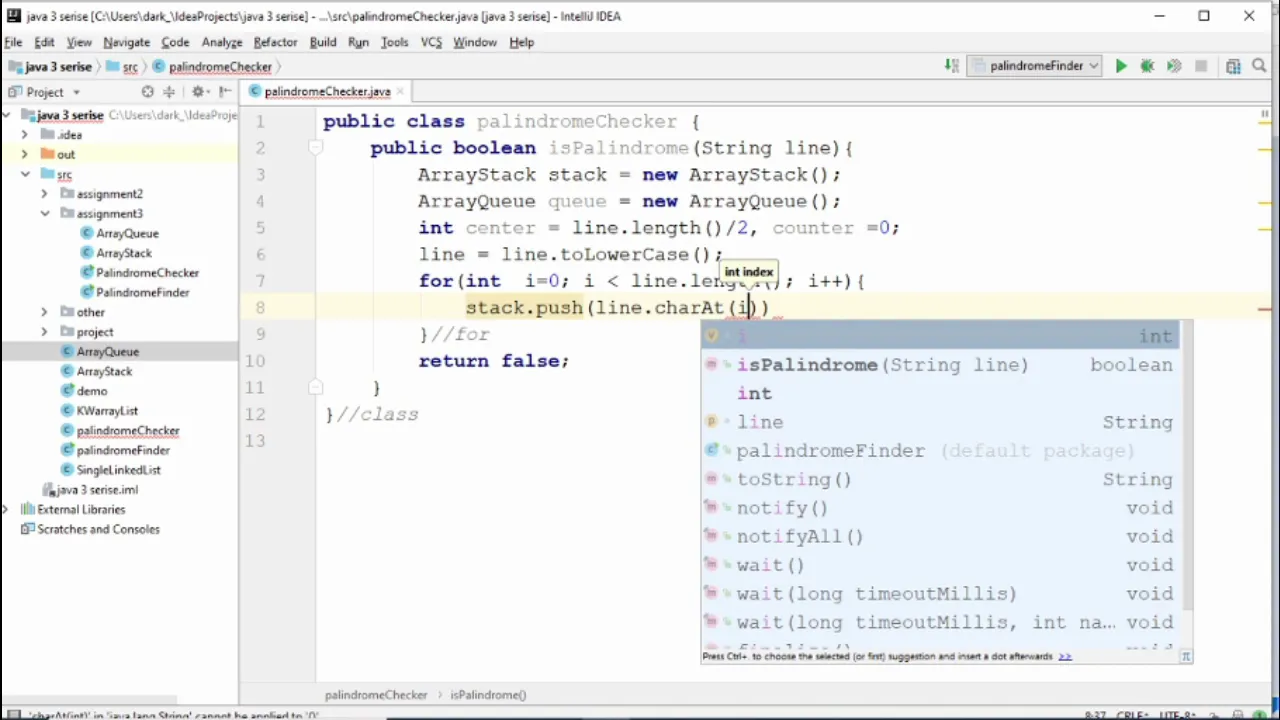The width and height of the screenshot is (1280, 720).
Task: Click the pi icon in completion popup corner
Action: point(1186,657)
